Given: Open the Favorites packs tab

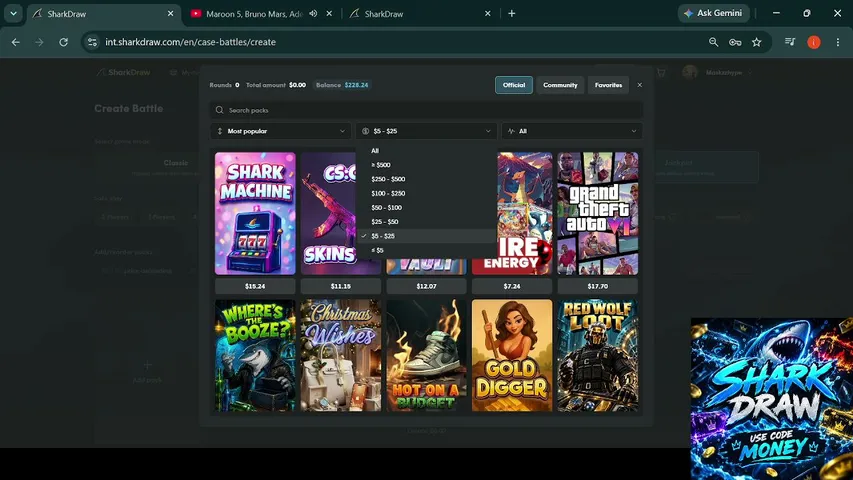Looking at the screenshot, I should [x=608, y=85].
